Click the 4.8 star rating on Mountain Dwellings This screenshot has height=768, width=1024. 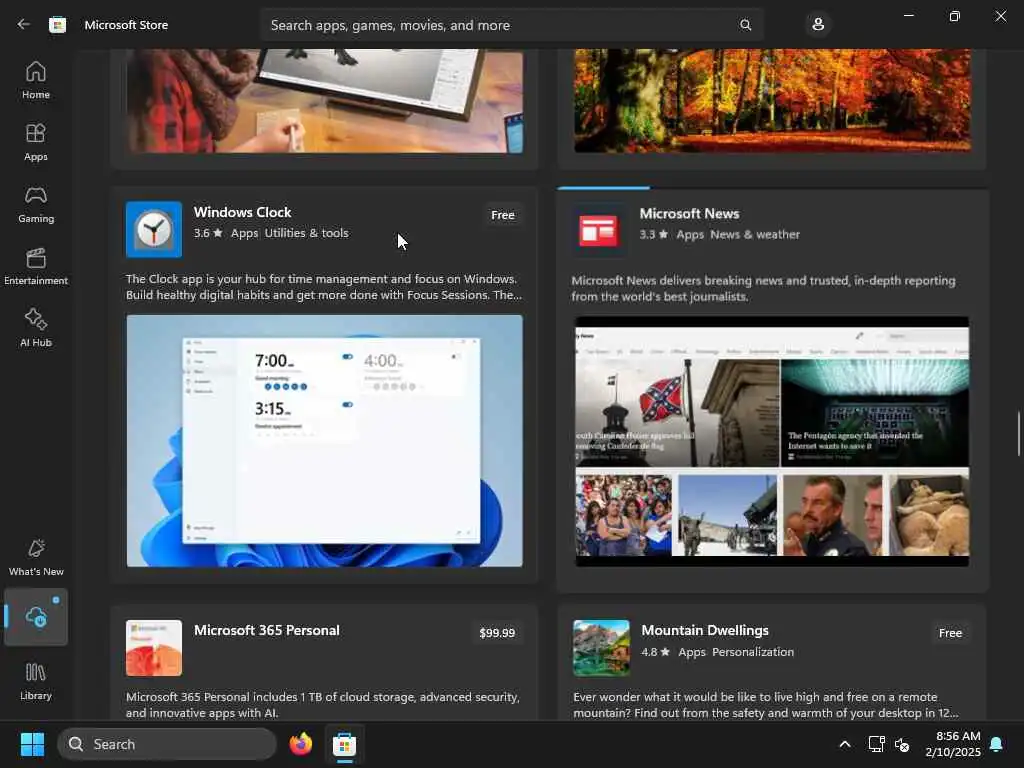656,652
